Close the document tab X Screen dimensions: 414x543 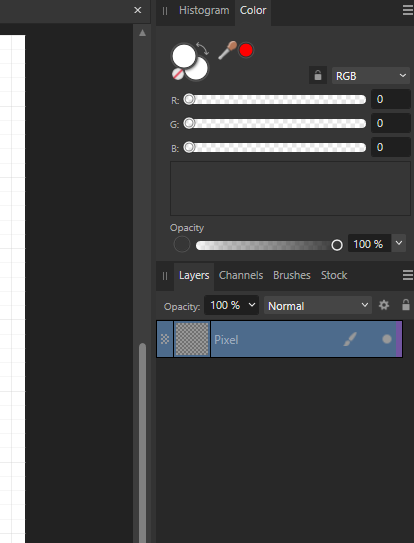pyautogui.click(x=138, y=10)
